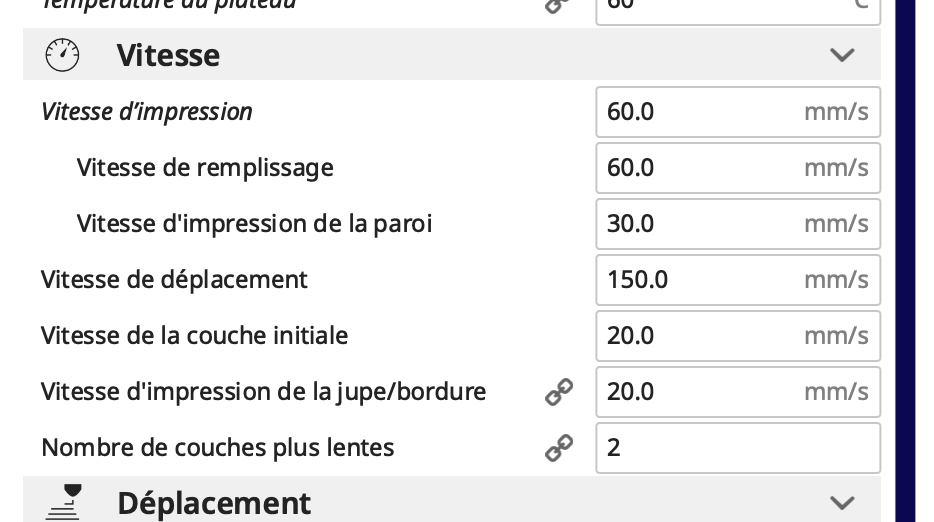Click the Vitesse d'impression de la paroi field
Image resolution: width=934 pixels, height=522 pixels.
pyautogui.click(x=737, y=223)
